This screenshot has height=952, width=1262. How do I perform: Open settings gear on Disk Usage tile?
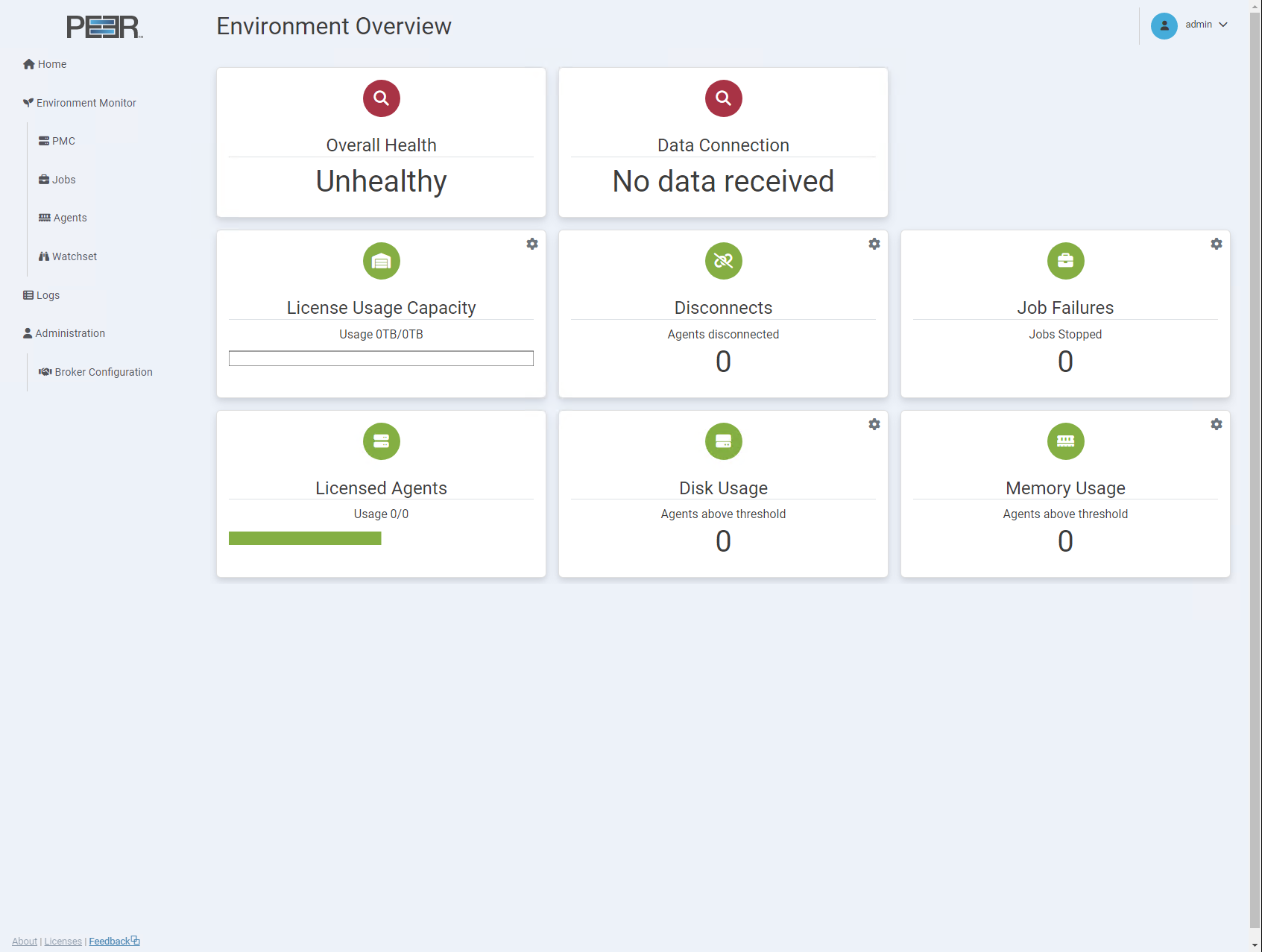[x=874, y=424]
